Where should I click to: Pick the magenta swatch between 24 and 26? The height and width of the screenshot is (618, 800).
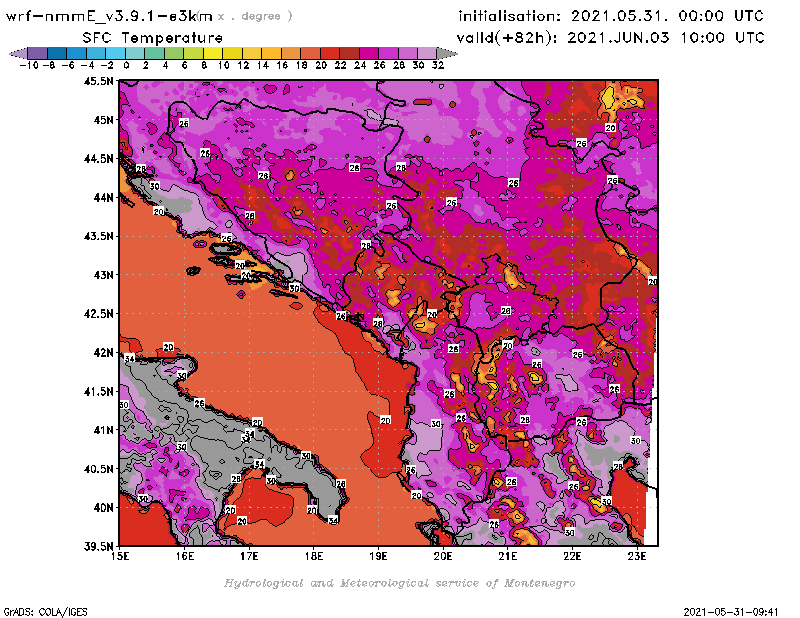pyautogui.click(x=370, y=53)
